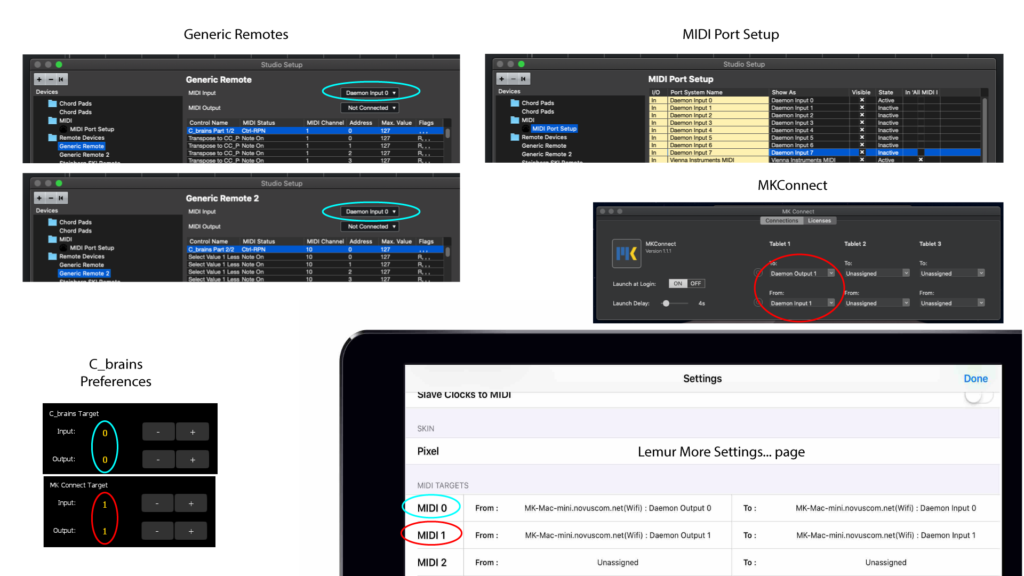Screen dimensions: 1024x576
Task: Click the reset icon in MIDI Port Setup window
Action: pyautogui.click(x=524, y=78)
